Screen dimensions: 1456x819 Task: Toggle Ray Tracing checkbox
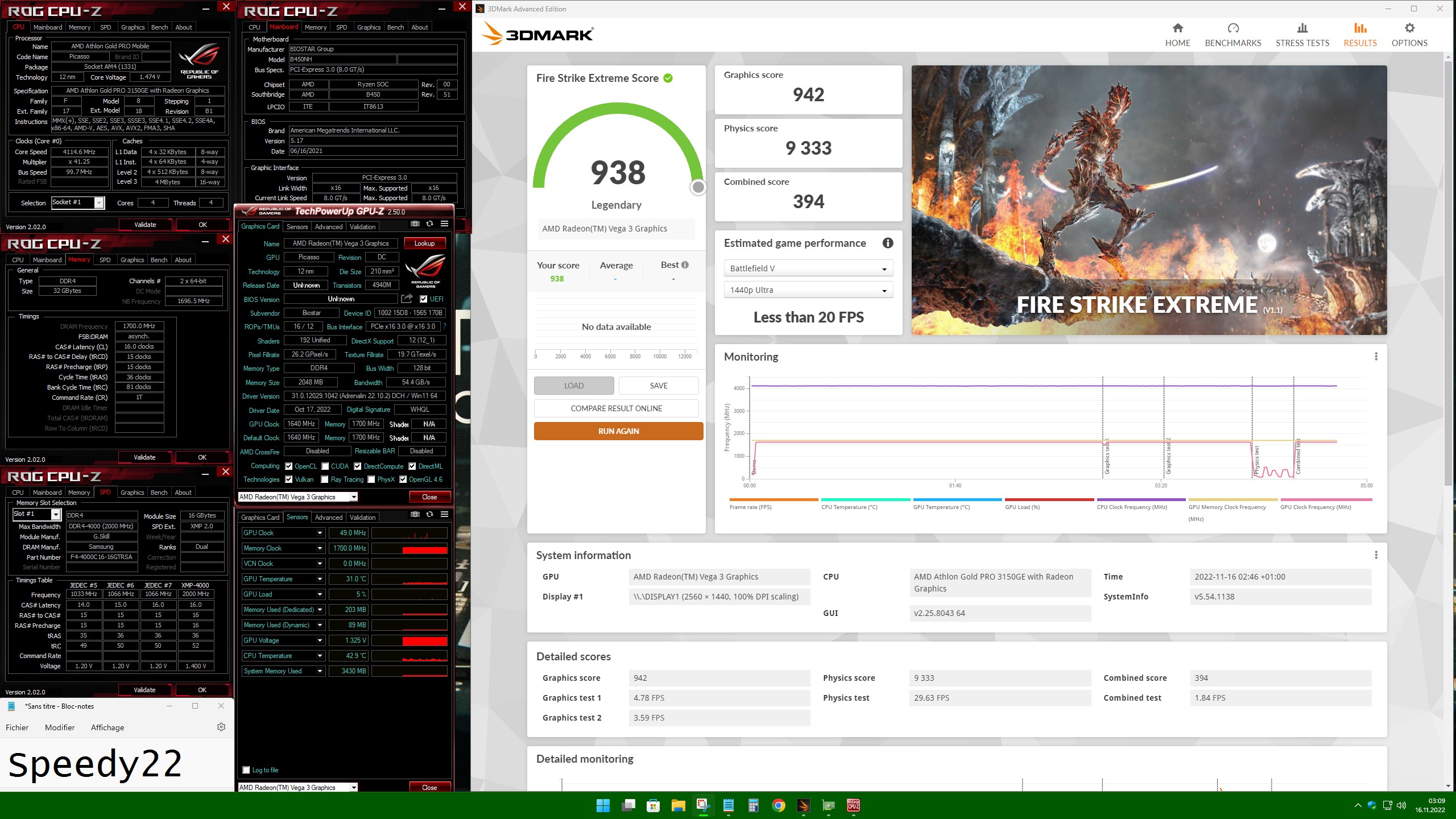[x=325, y=479]
